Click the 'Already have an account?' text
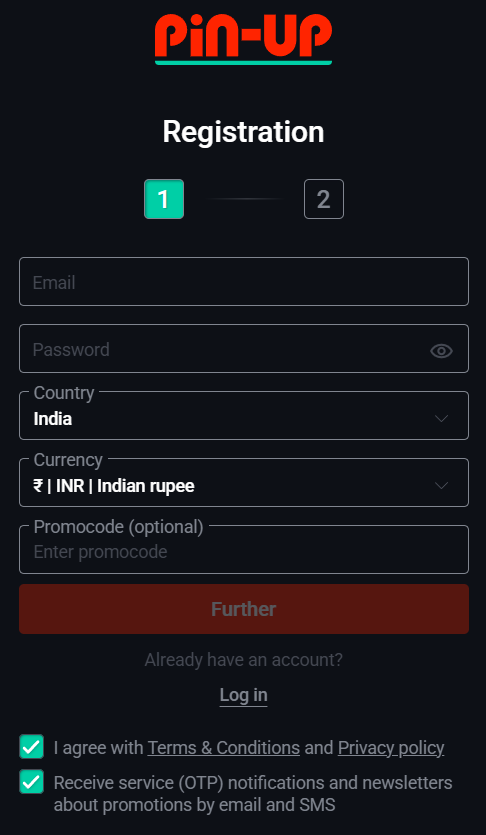 pyautogui.click(x=243, y=660)
